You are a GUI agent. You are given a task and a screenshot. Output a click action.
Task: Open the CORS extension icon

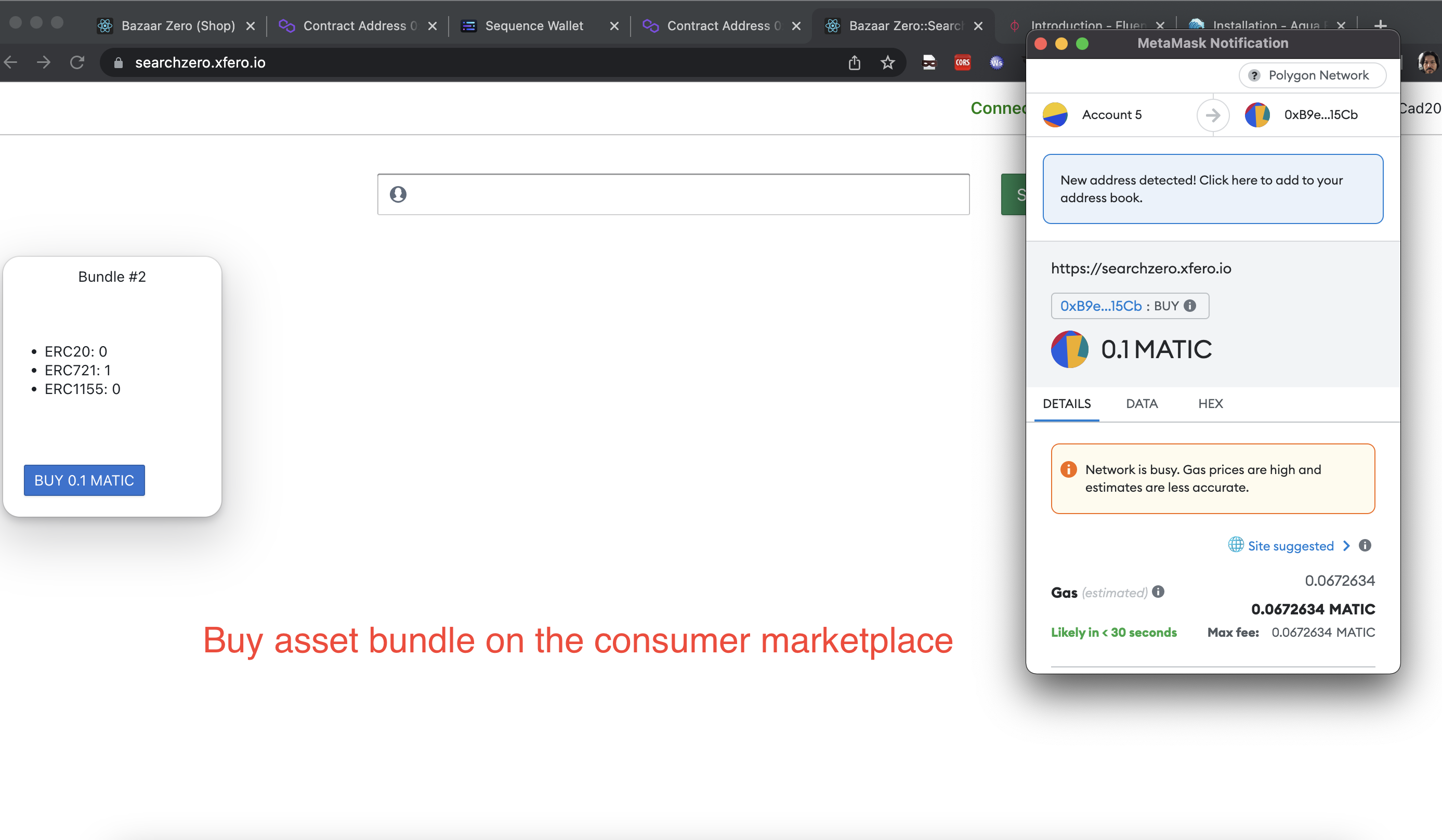963,62
